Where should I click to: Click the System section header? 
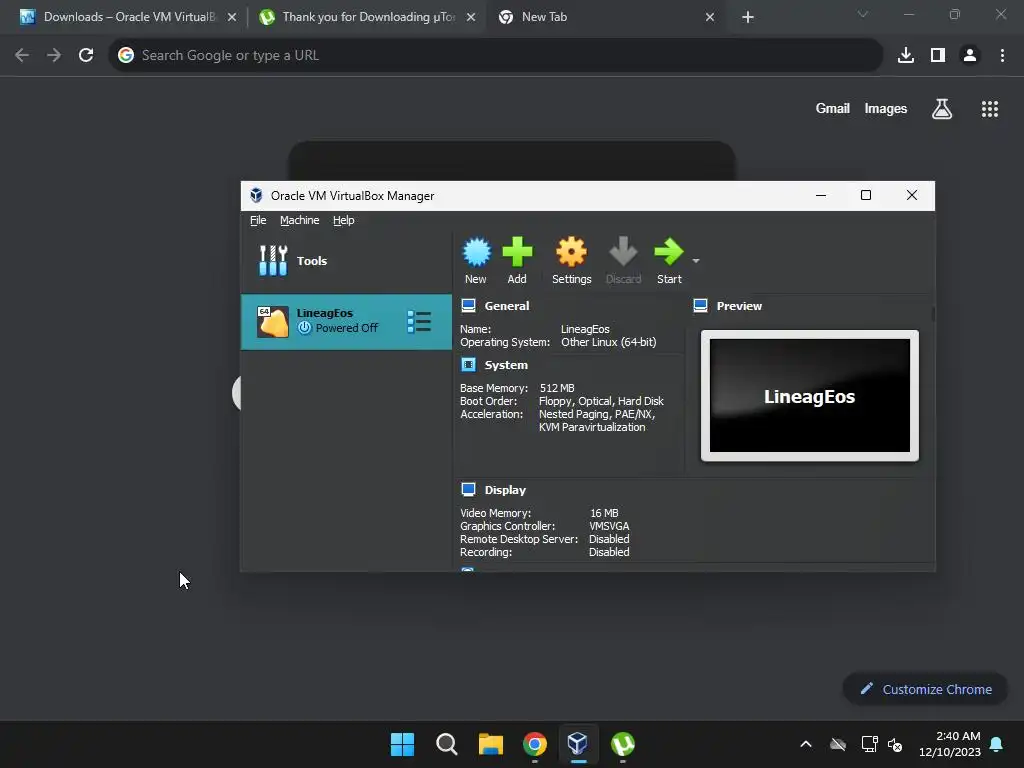coord(506,365)
